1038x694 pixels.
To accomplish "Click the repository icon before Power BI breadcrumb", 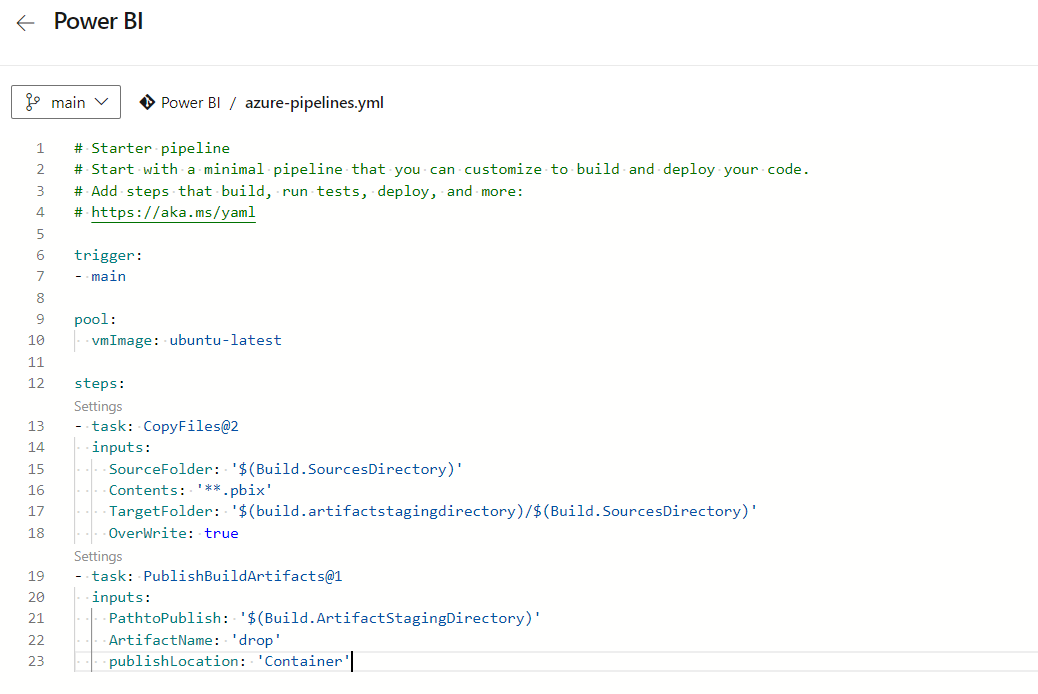I will click(148, 102).
